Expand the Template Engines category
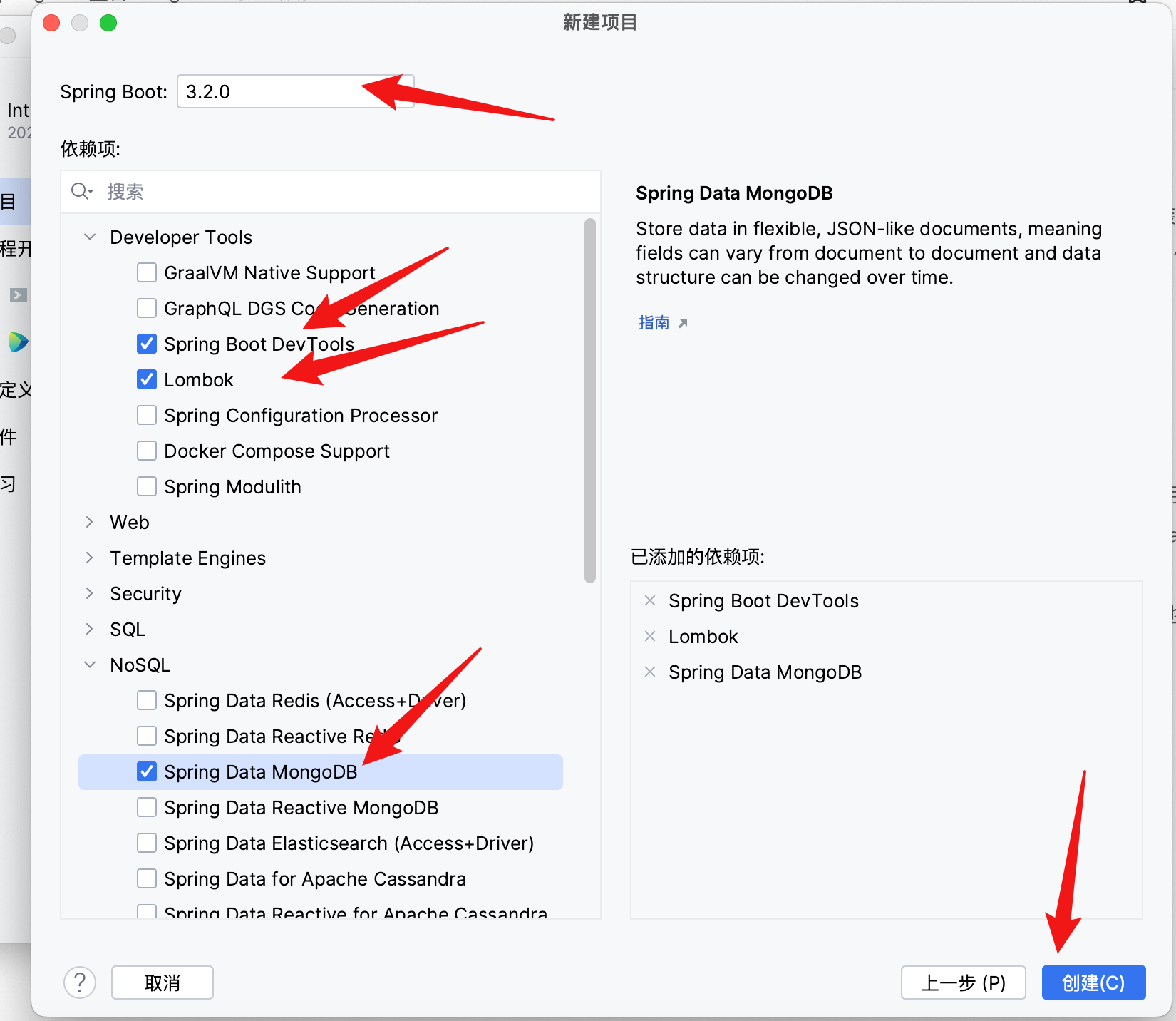 (x=90, y=558)
